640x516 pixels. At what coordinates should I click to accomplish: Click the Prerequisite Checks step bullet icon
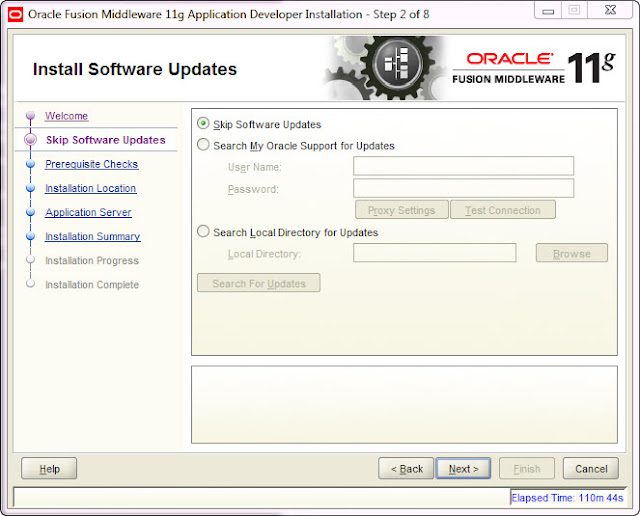point(30,164)
